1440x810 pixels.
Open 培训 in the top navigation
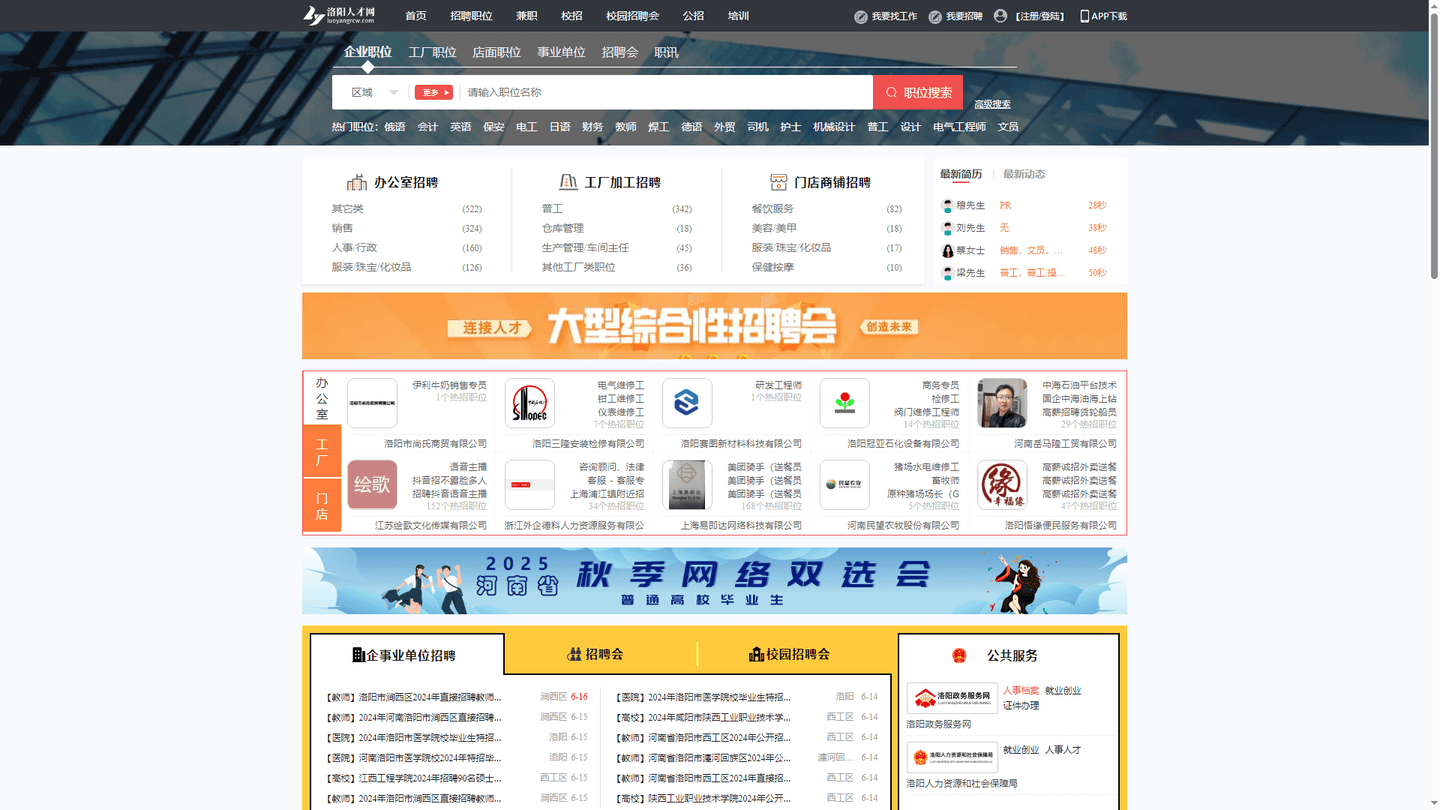tap(738, 16)
